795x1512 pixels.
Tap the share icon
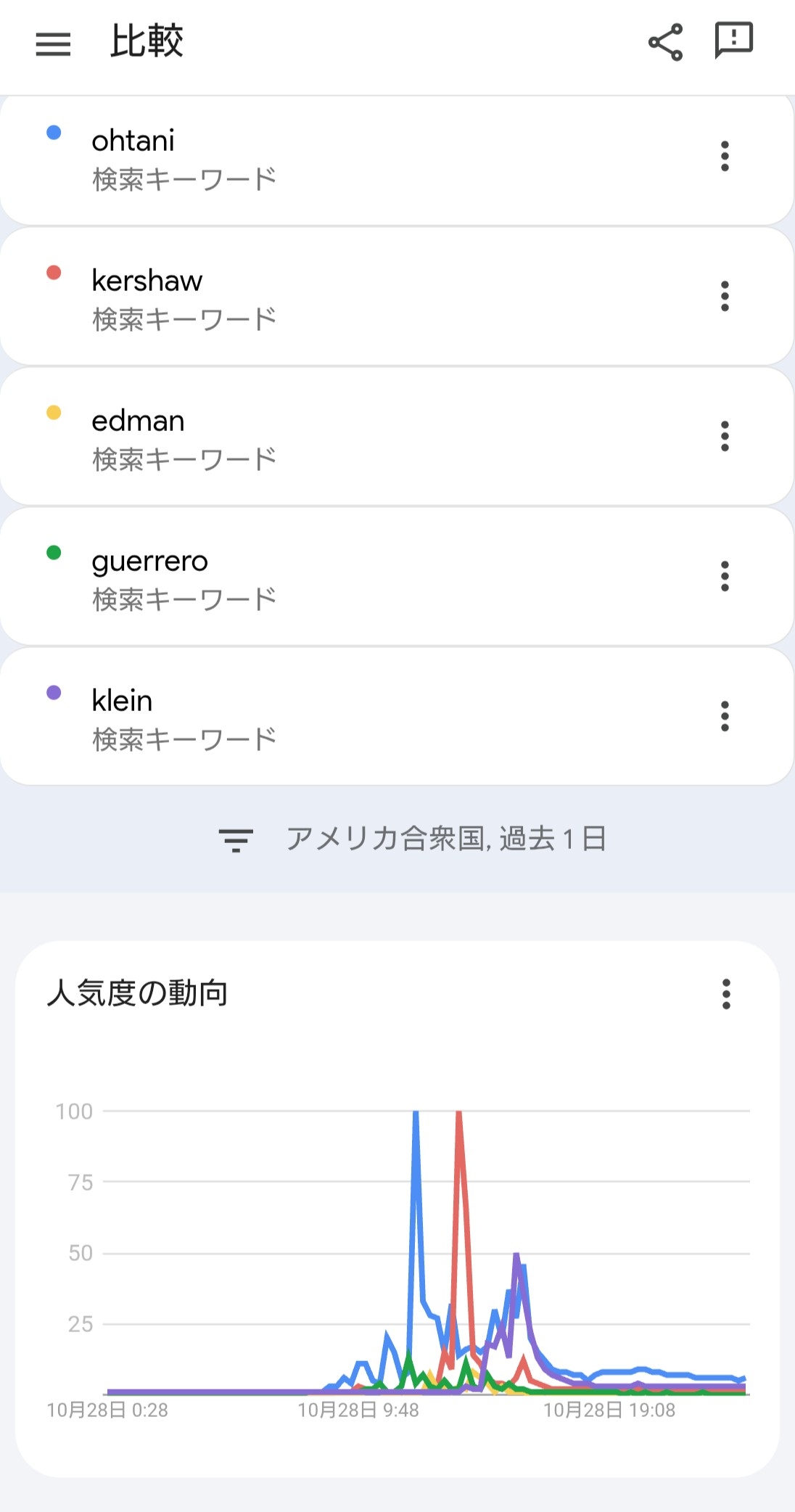665,42
